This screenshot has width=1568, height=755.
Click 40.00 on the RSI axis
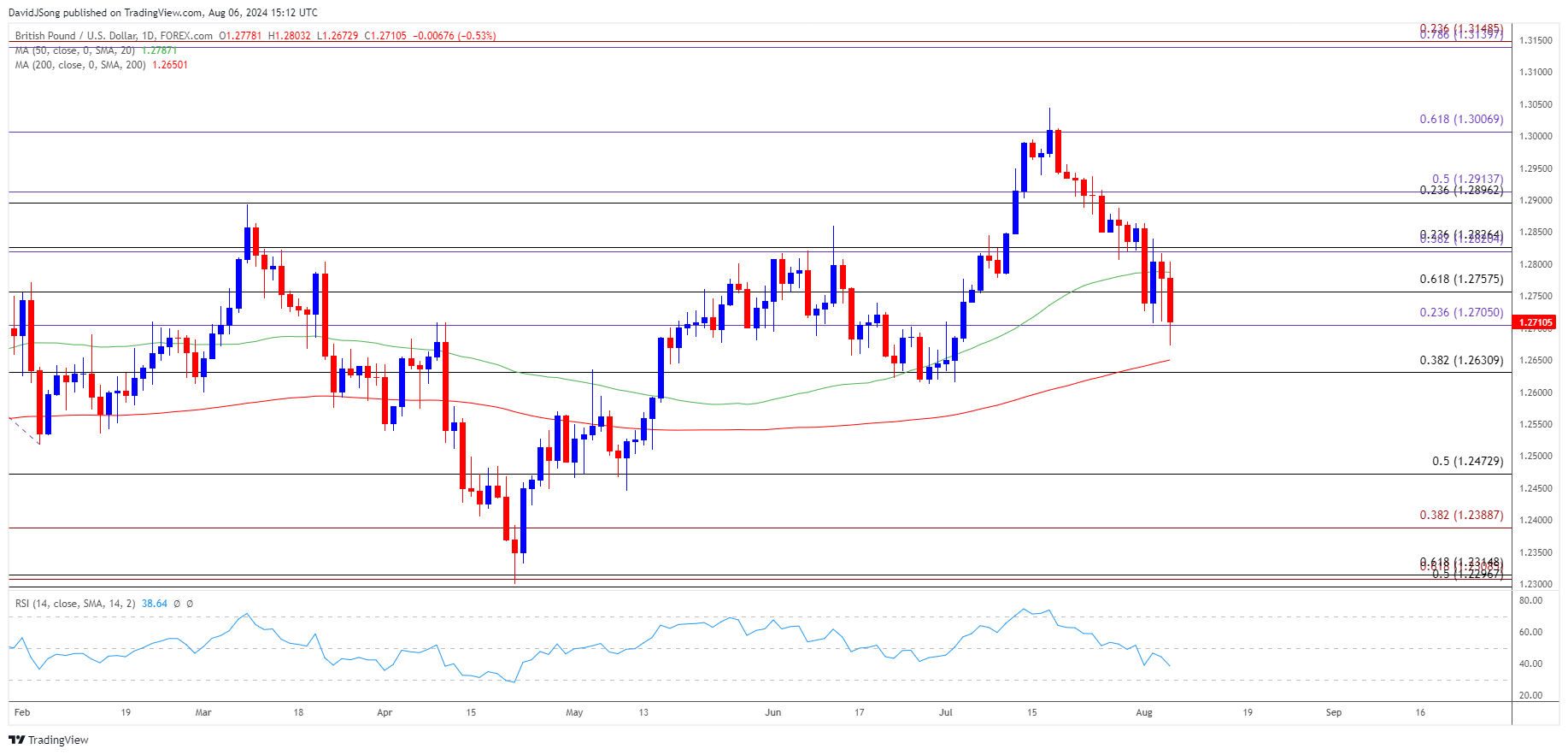coord(1530,664)
